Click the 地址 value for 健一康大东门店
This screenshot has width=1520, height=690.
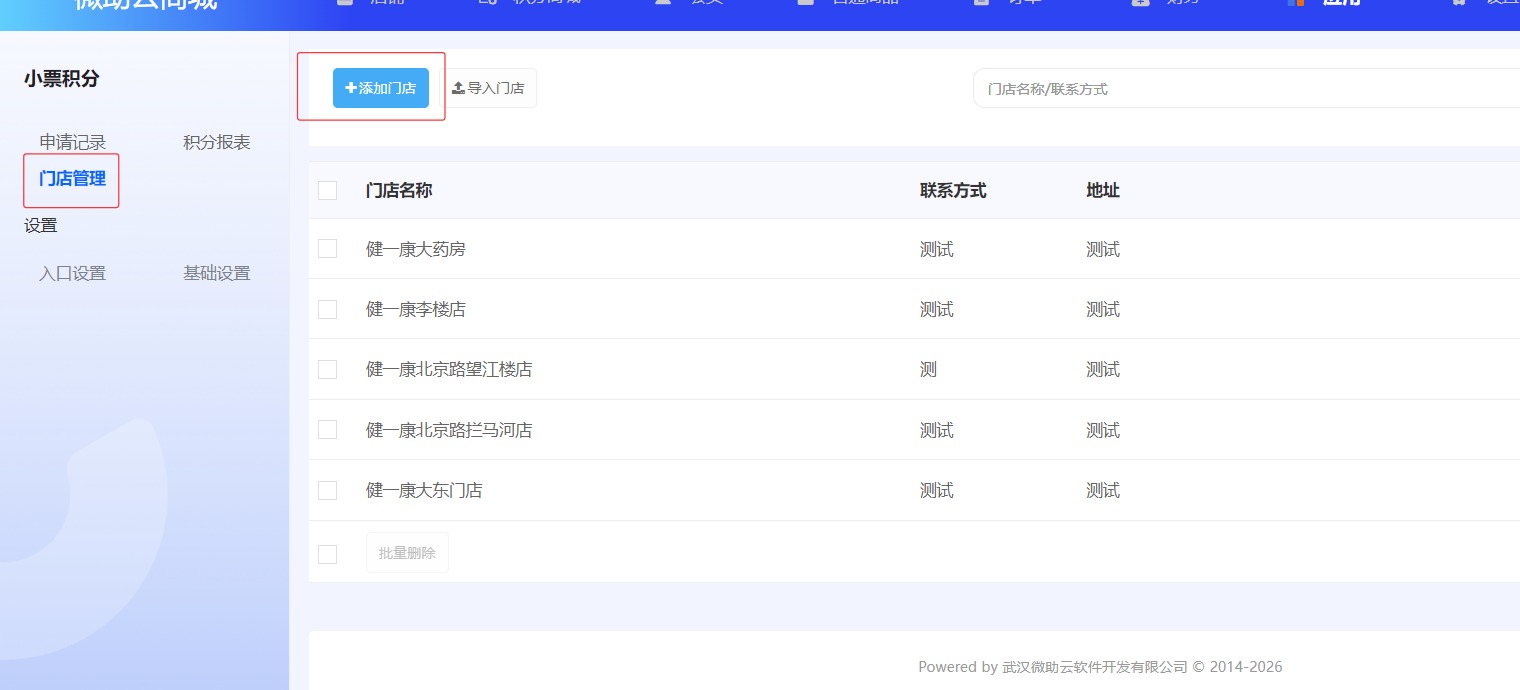tap(1103, 490)
